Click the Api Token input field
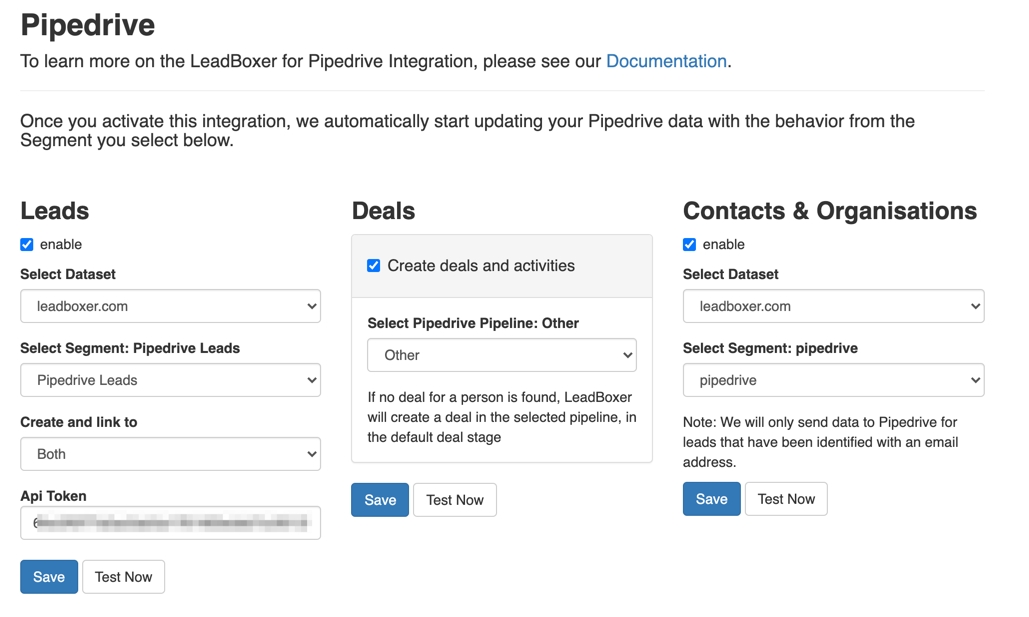The width and height of the screenshot is (1029, 617). (170, 523)
